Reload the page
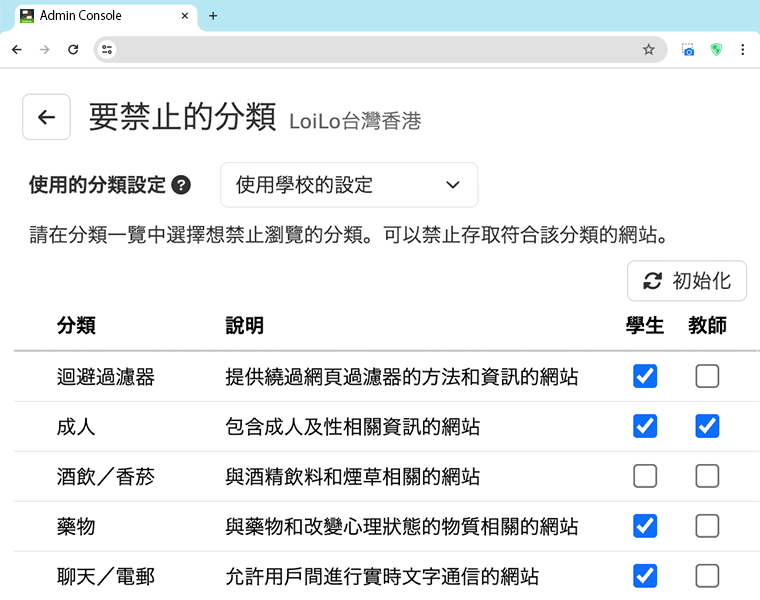The image size is (760, 600). tap(73, 49)
